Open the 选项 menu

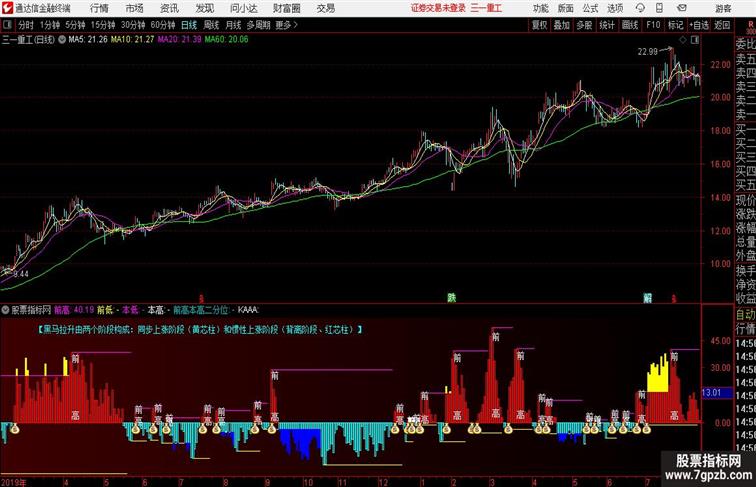(615, 8)
